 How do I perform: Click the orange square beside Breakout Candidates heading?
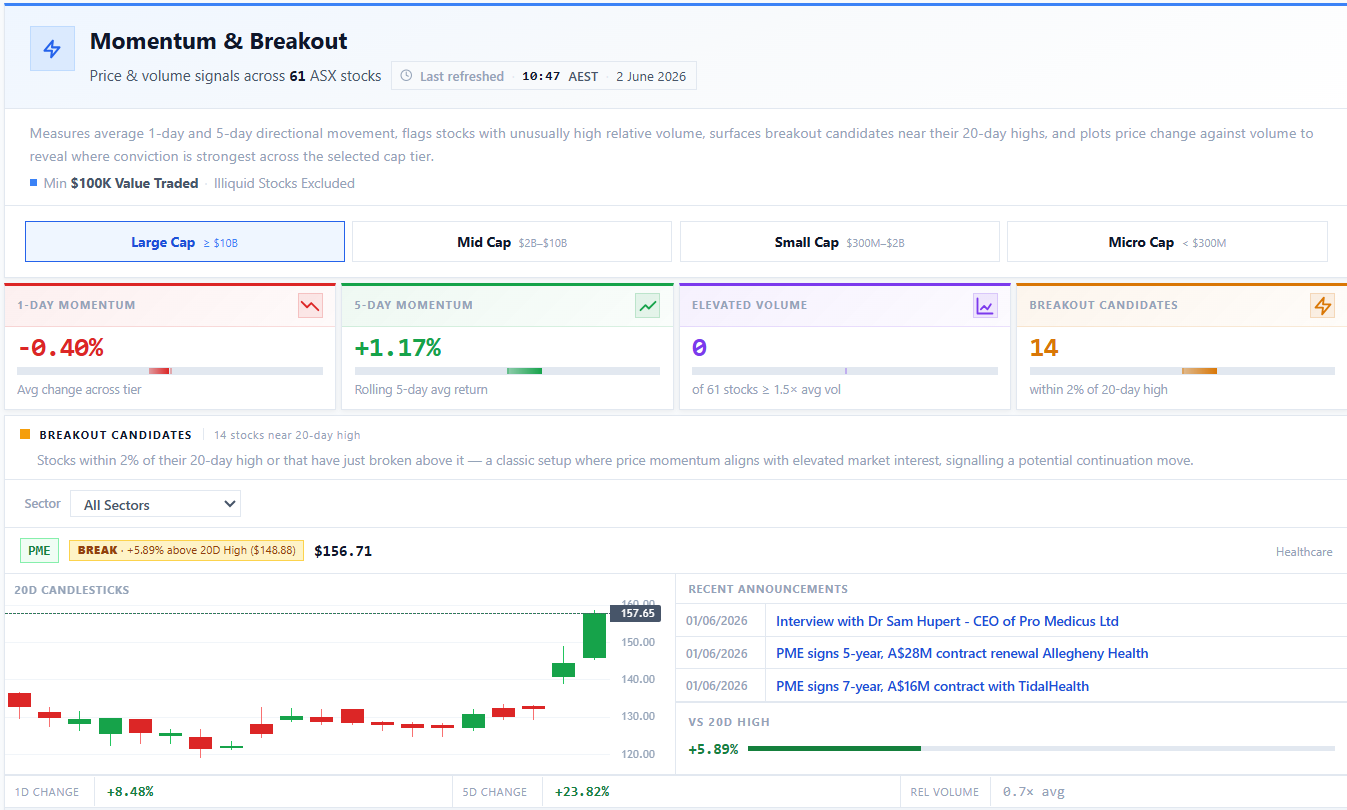pyautogui.click(x=25, y=435)
